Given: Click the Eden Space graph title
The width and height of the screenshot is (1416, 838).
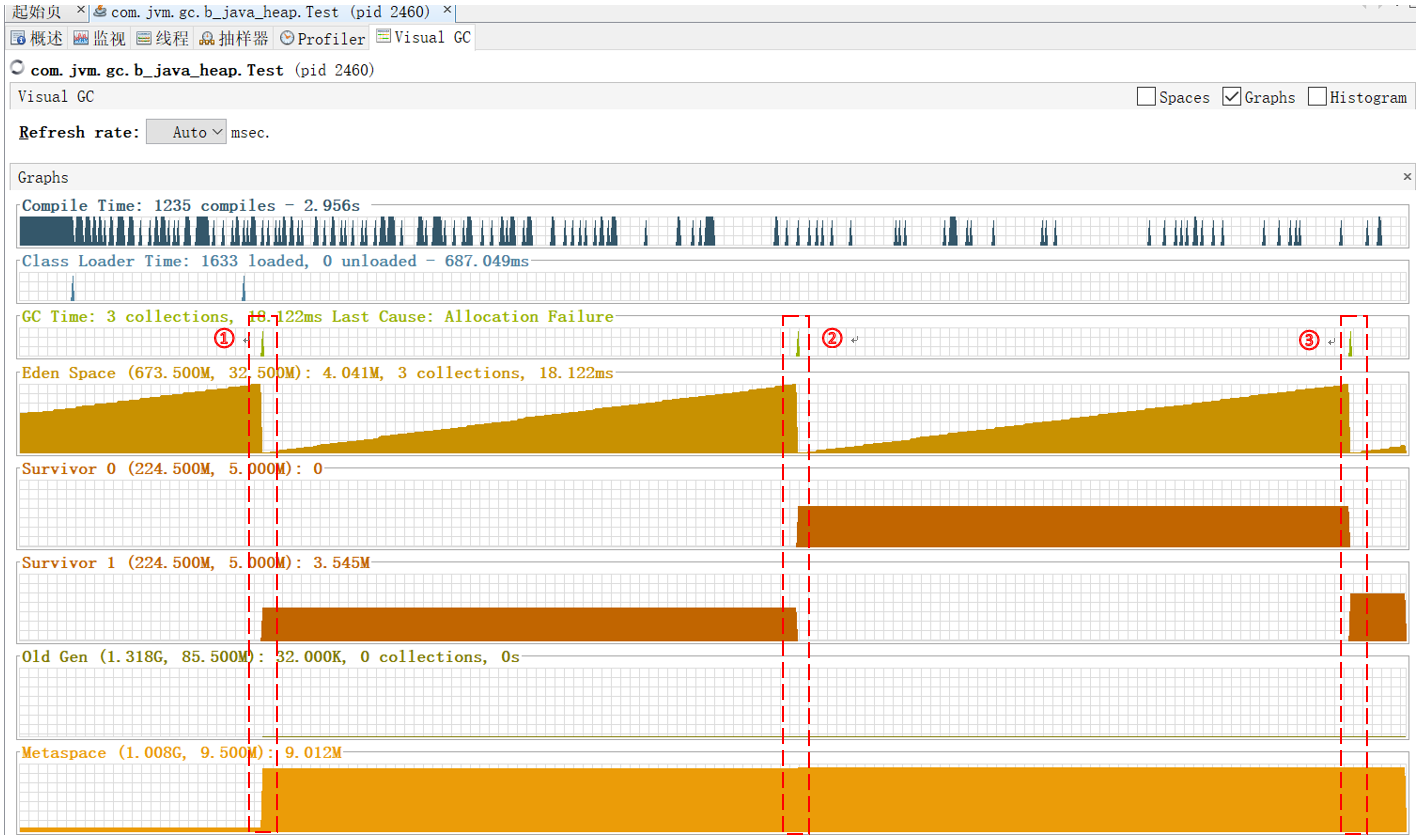Looking at the screenshot, I should point(318,372).
